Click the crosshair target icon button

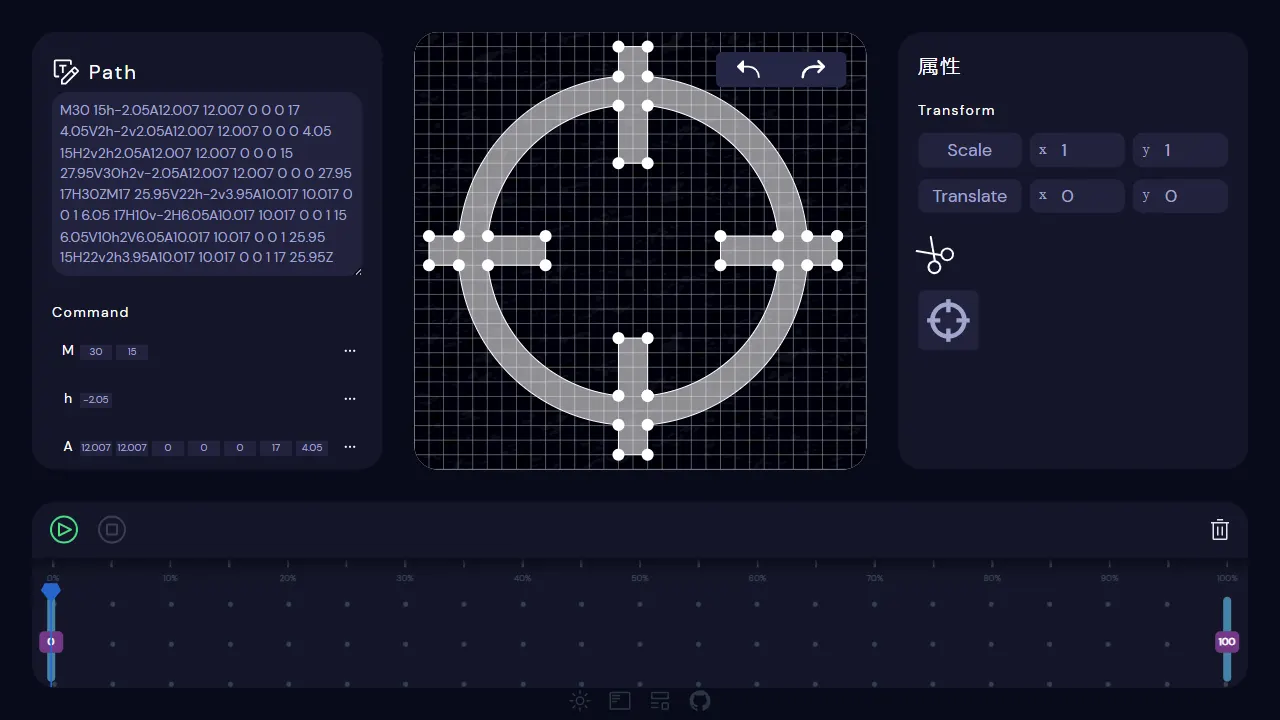pos(948,321)
